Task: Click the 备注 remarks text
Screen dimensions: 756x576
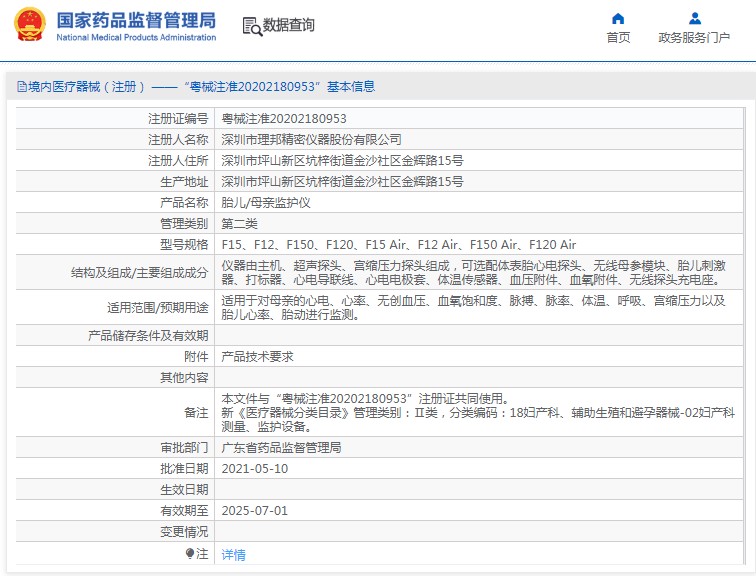Action: coord(478,413)
